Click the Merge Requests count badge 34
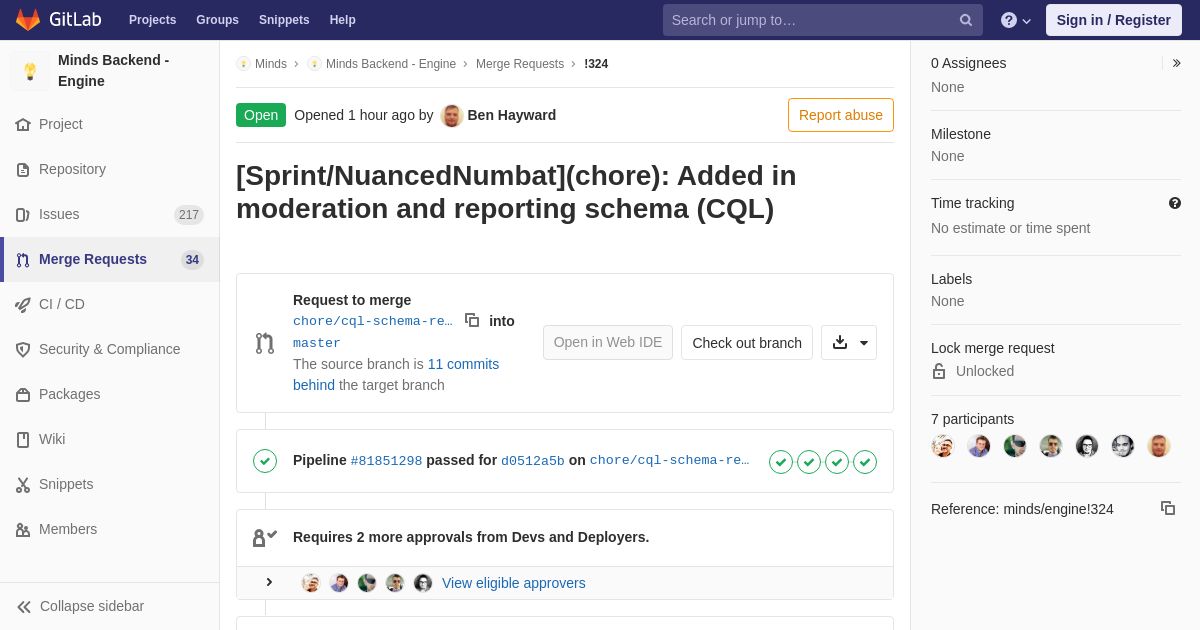This screenshot has width=1200, height=630. [192, 260]
